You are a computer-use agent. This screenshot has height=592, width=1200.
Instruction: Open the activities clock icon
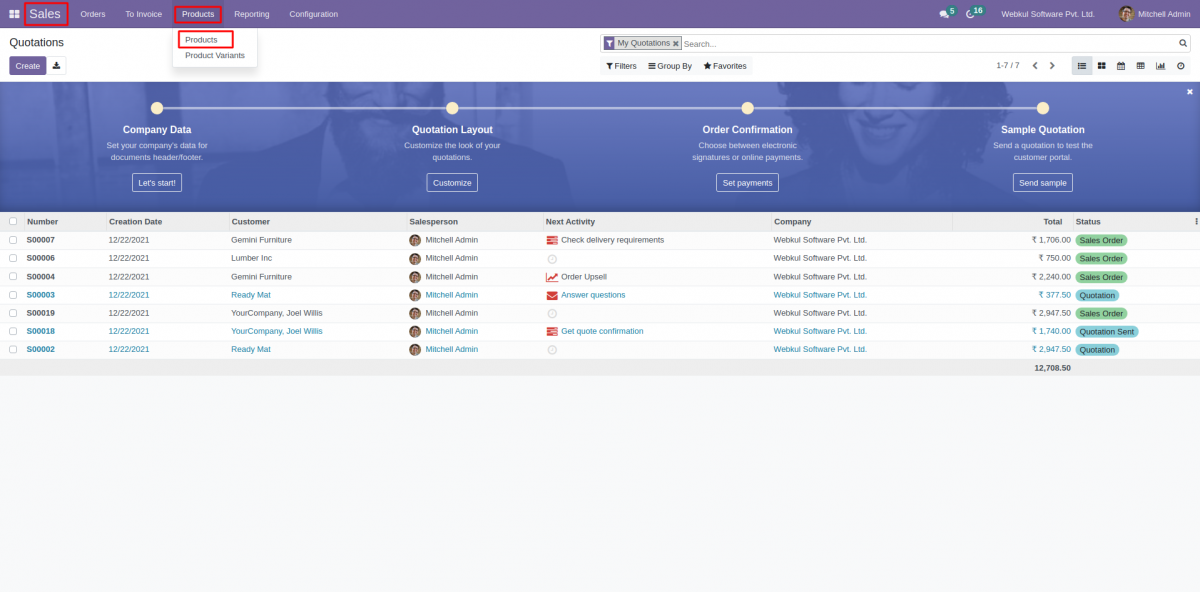[x=968, y=13]
